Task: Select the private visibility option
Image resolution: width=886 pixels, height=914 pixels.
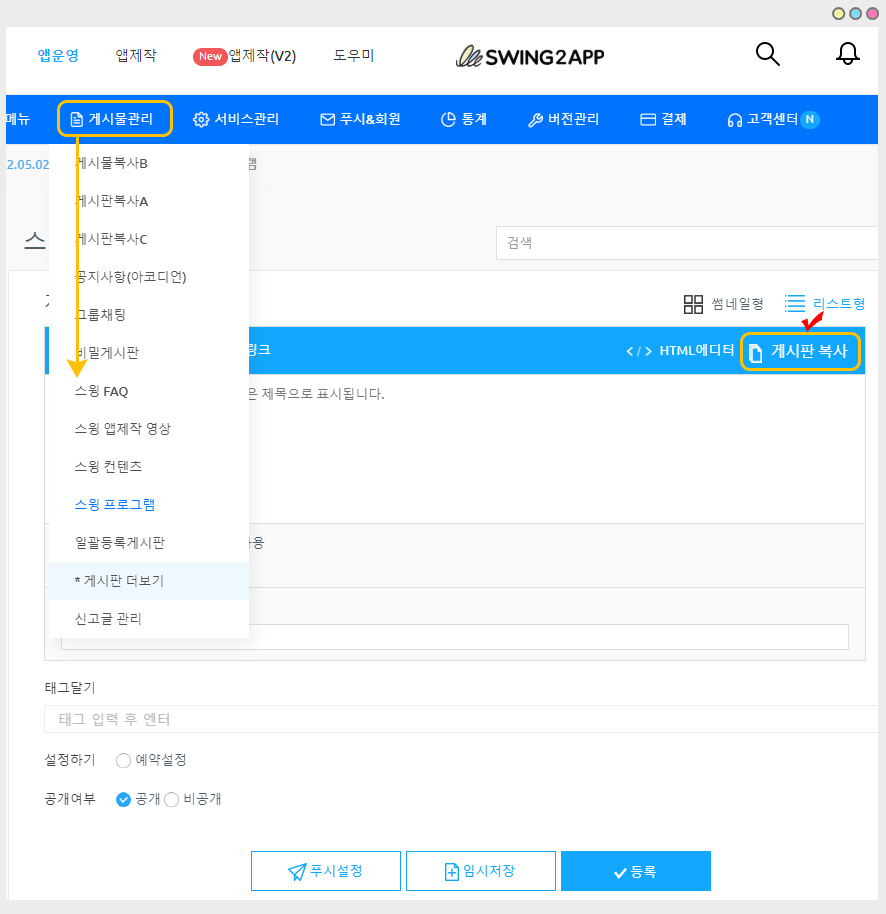Action: [171, 799]
